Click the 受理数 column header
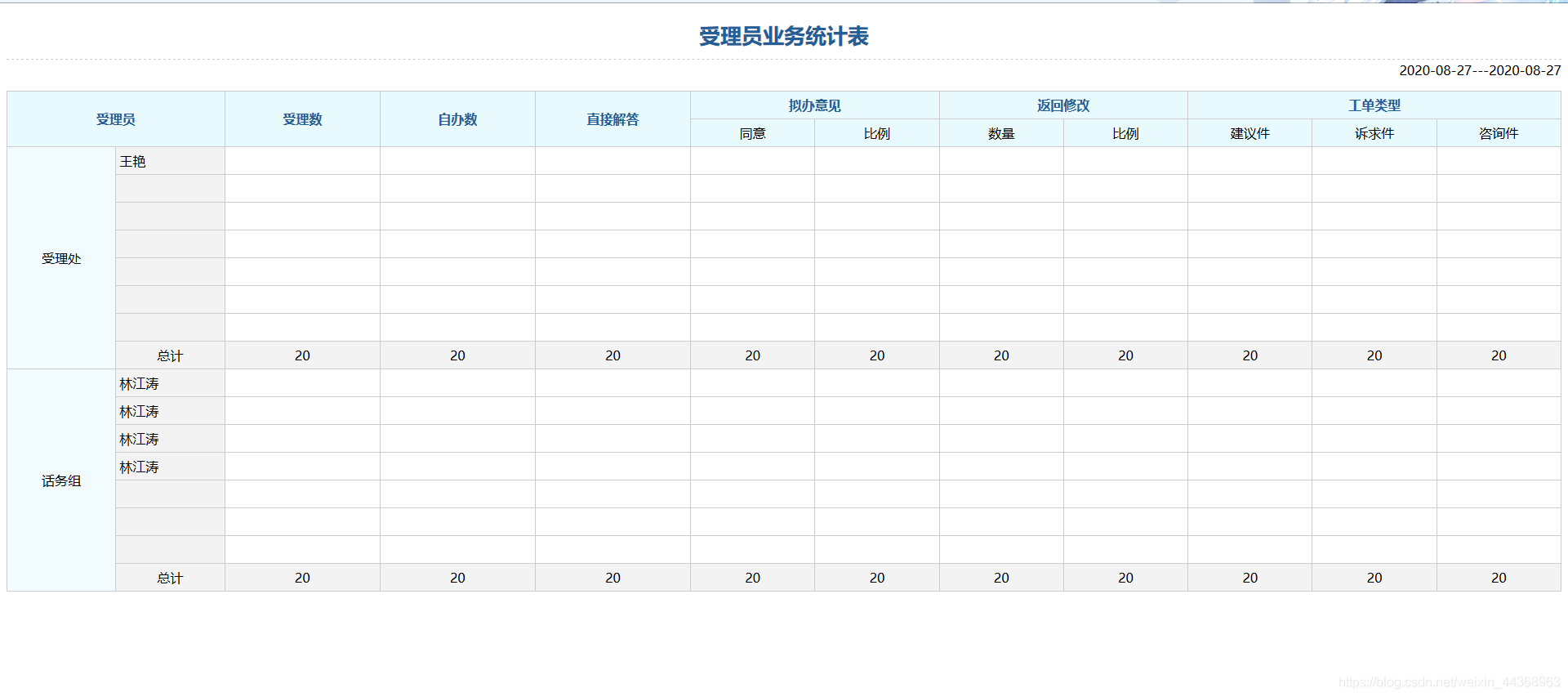The width and height of the screenshot is (1568, 697). [x=302, y=119]
